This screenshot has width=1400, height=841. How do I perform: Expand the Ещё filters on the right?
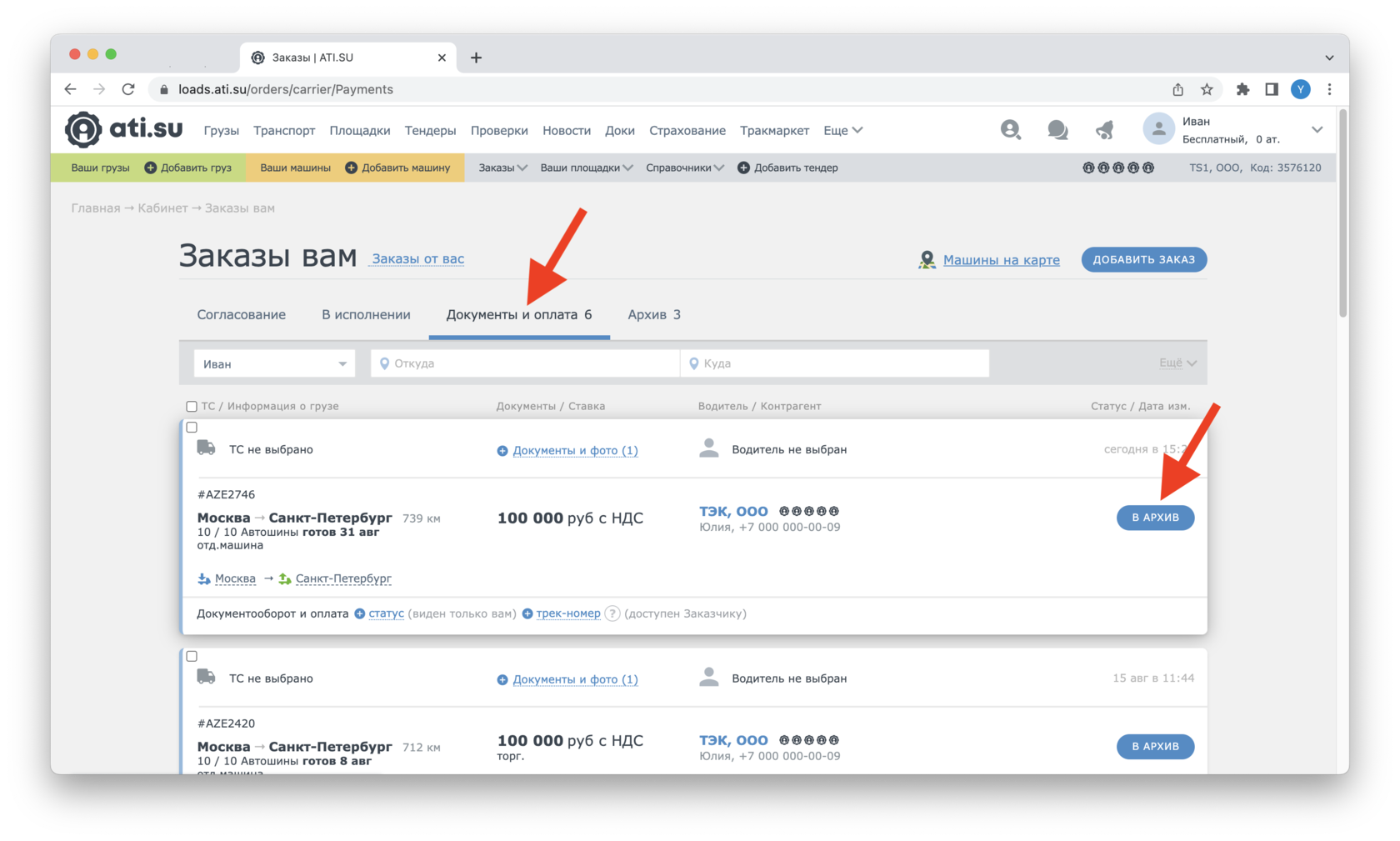(x=1177, y=363)
